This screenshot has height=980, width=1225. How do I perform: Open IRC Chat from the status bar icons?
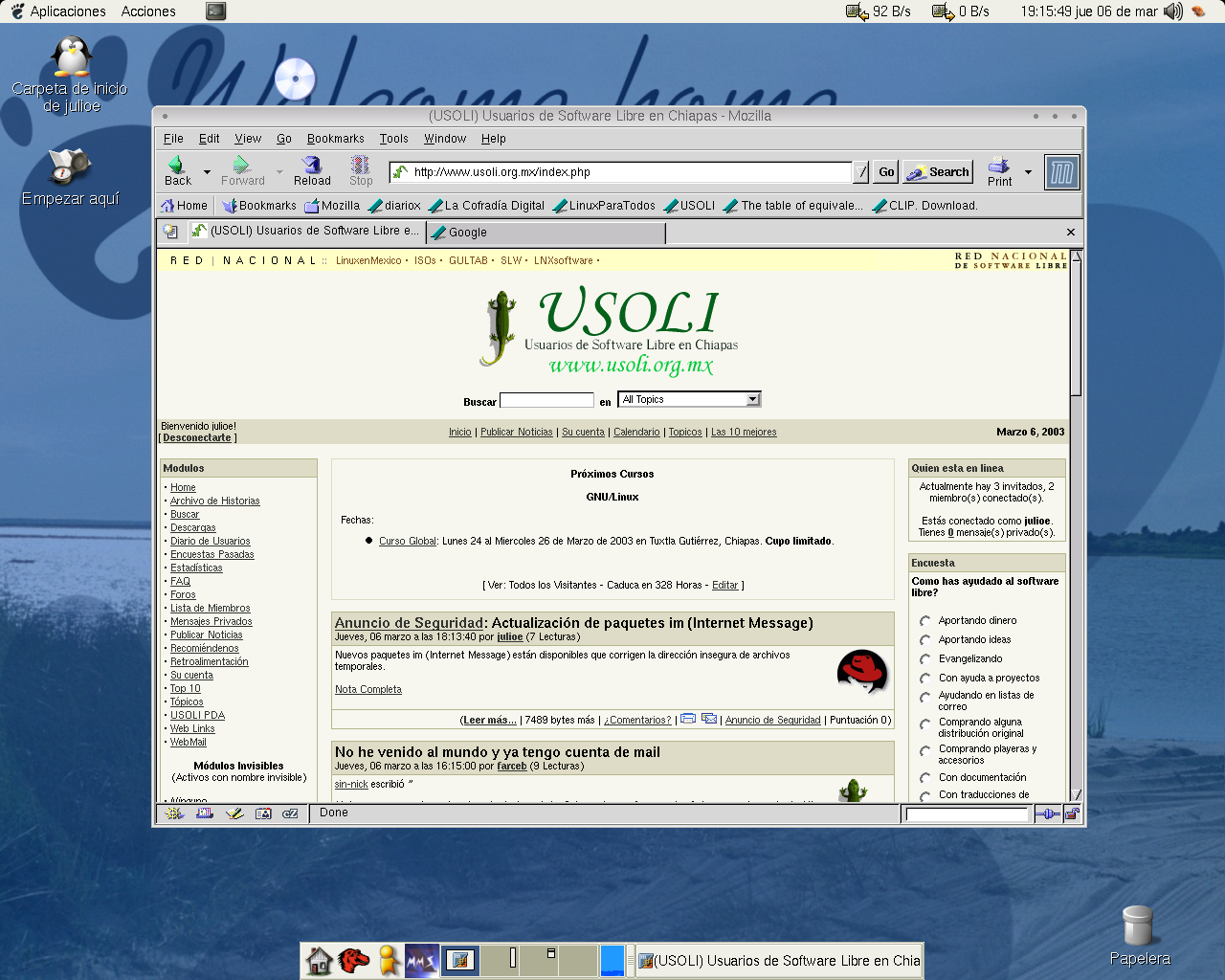click(290, 813)
